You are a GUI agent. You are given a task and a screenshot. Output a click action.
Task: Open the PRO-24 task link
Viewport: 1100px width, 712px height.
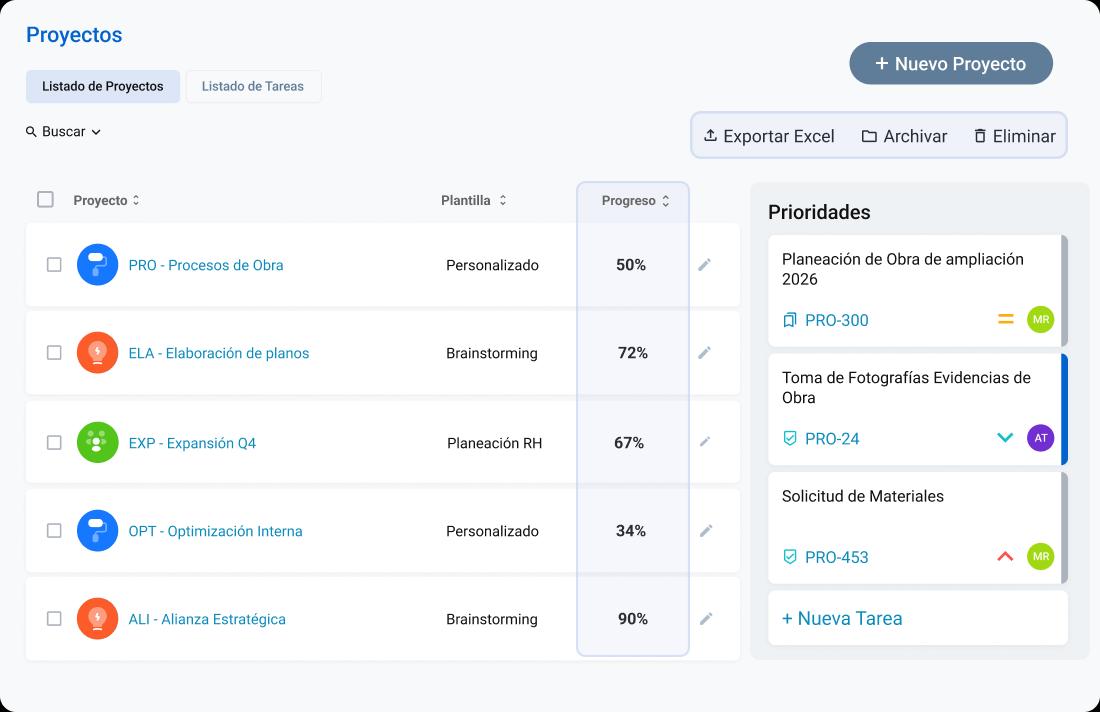832,438
